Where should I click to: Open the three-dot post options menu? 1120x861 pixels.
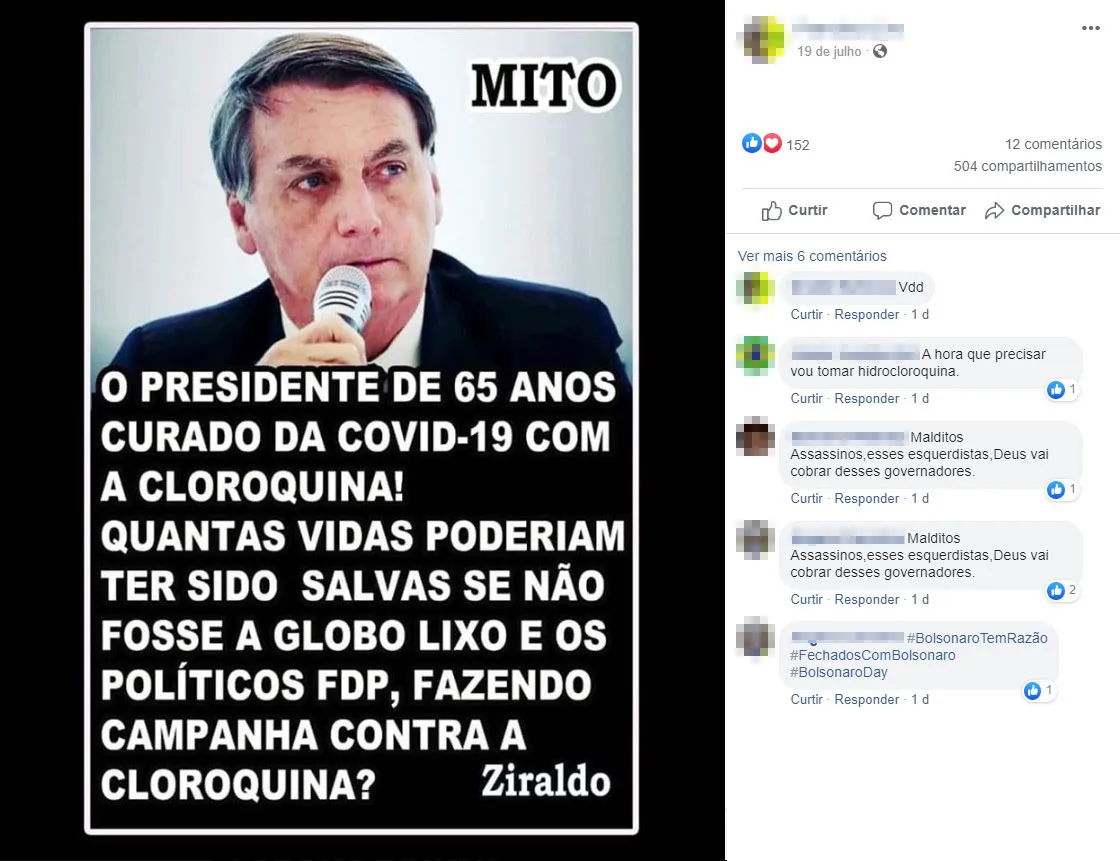click(1090, 28)
